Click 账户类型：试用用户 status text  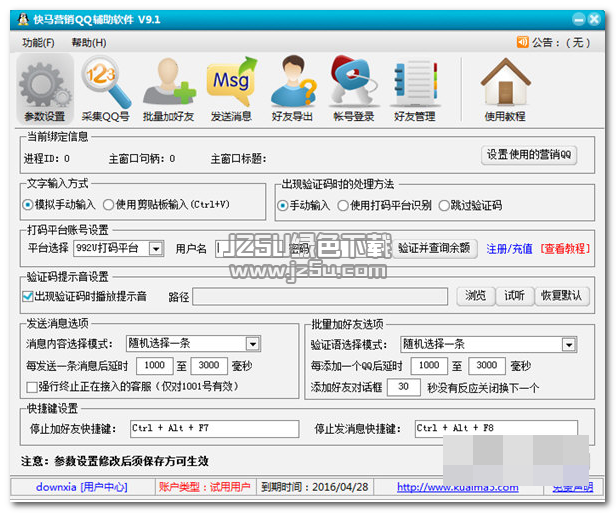(205, 487)
